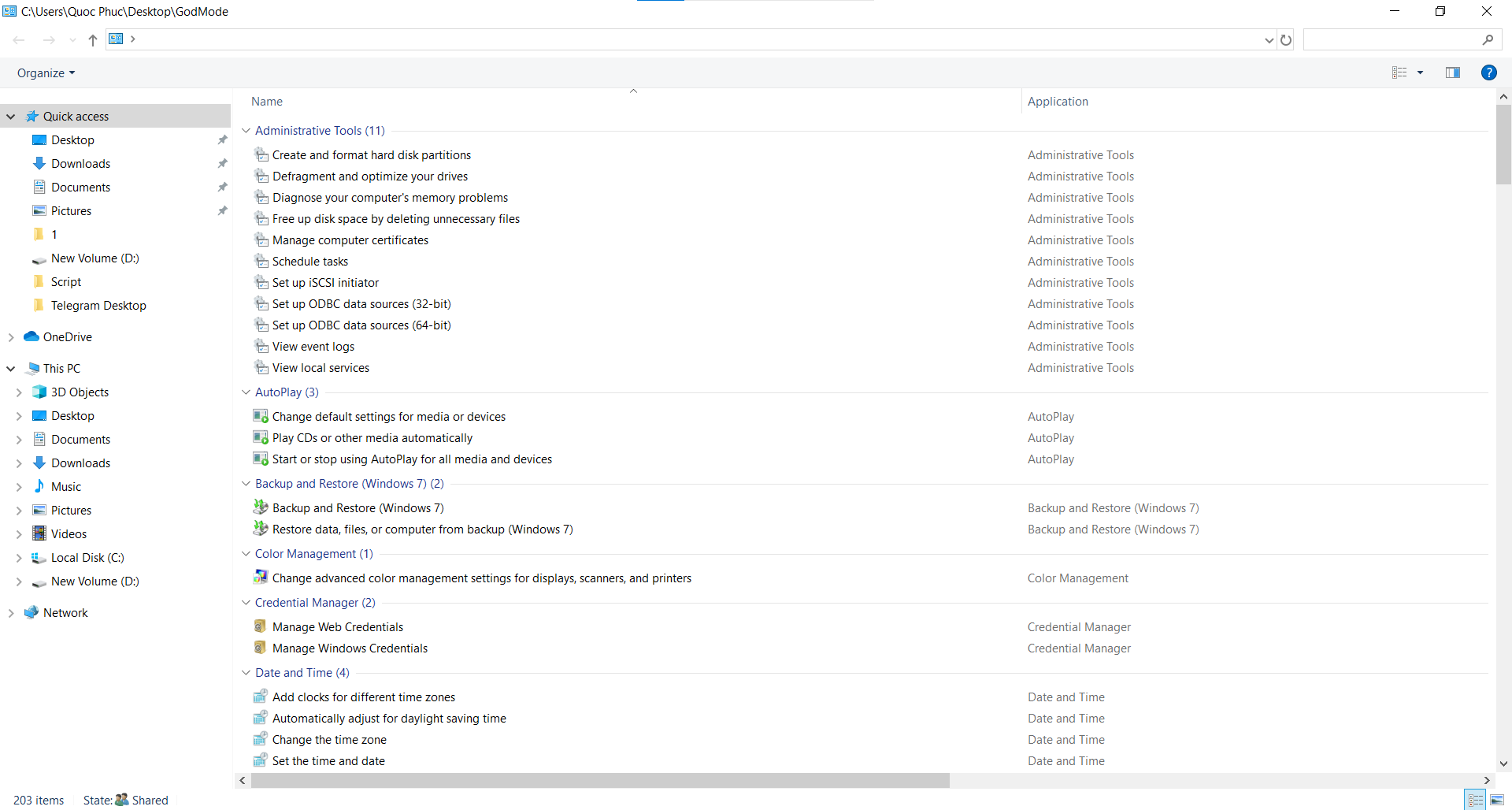The height and width of the screenshot is (810, 1512).
Task: Click icon for Restore data, files, or computer
Action: click(261, 528)
